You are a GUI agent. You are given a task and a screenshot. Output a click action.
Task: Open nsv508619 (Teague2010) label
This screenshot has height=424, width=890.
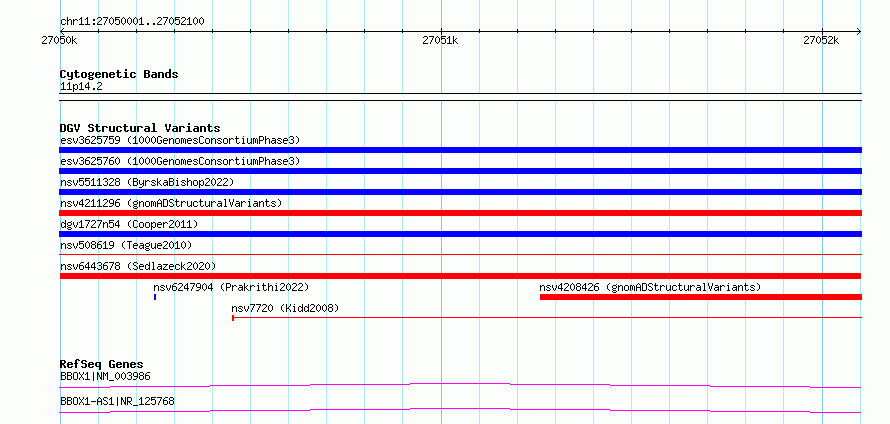click(126, 245)
